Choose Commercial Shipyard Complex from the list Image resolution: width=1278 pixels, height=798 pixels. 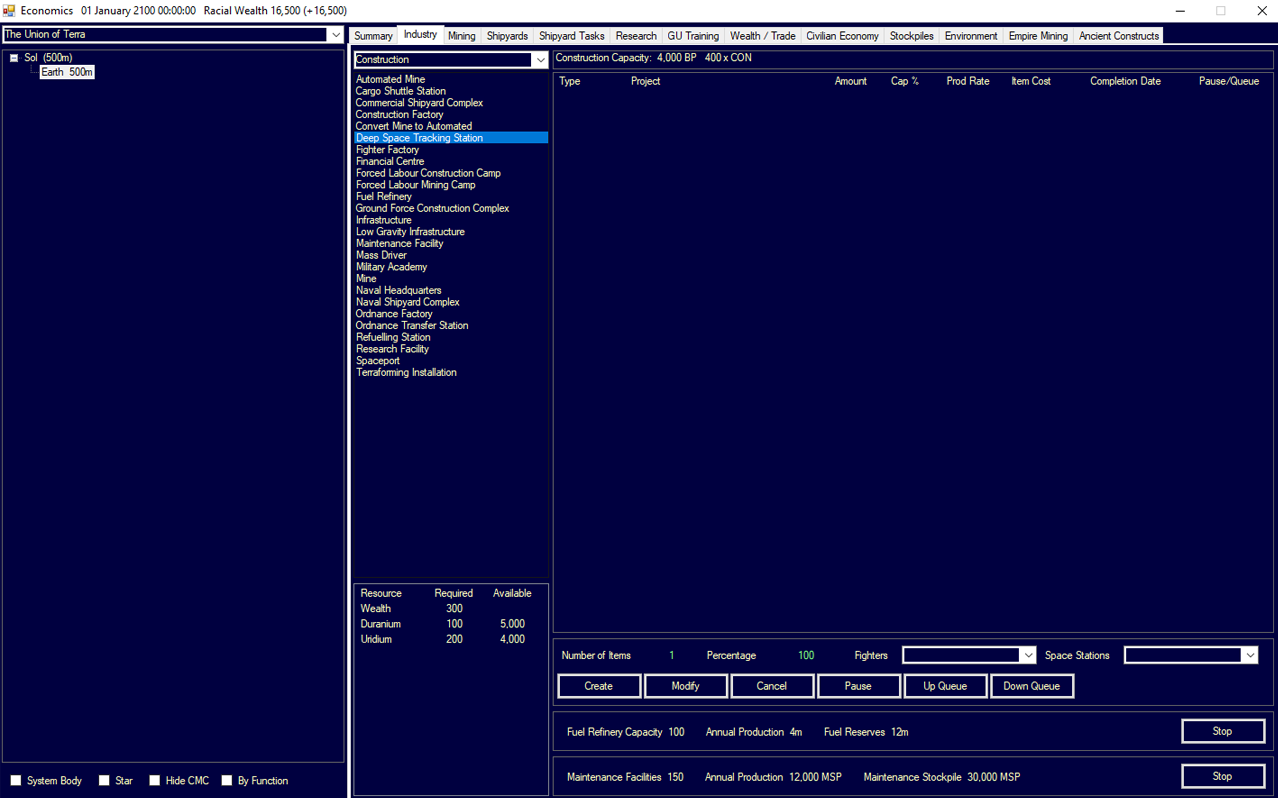point(420,103)
